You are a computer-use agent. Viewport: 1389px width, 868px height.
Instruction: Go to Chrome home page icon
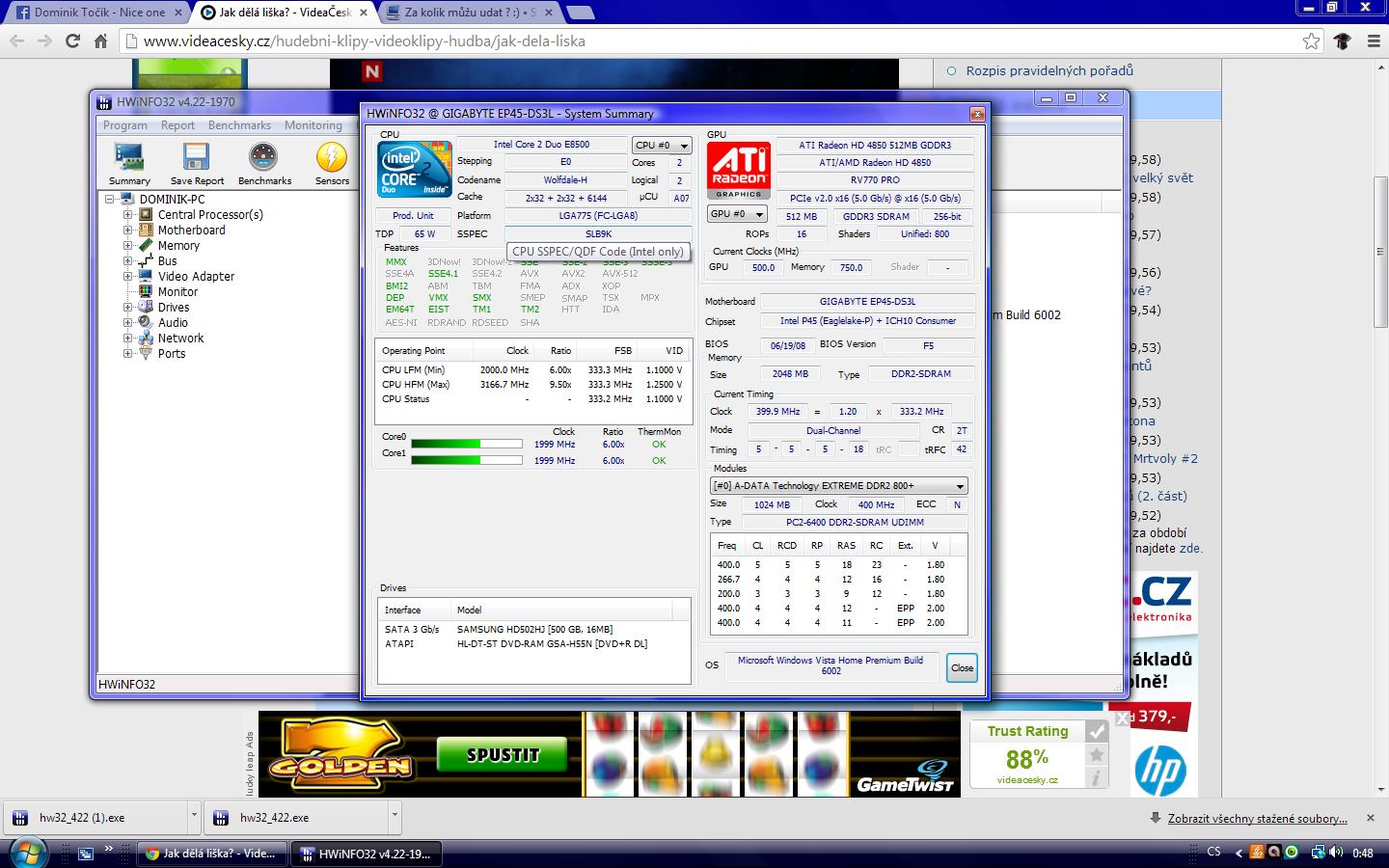pos(100,41)
